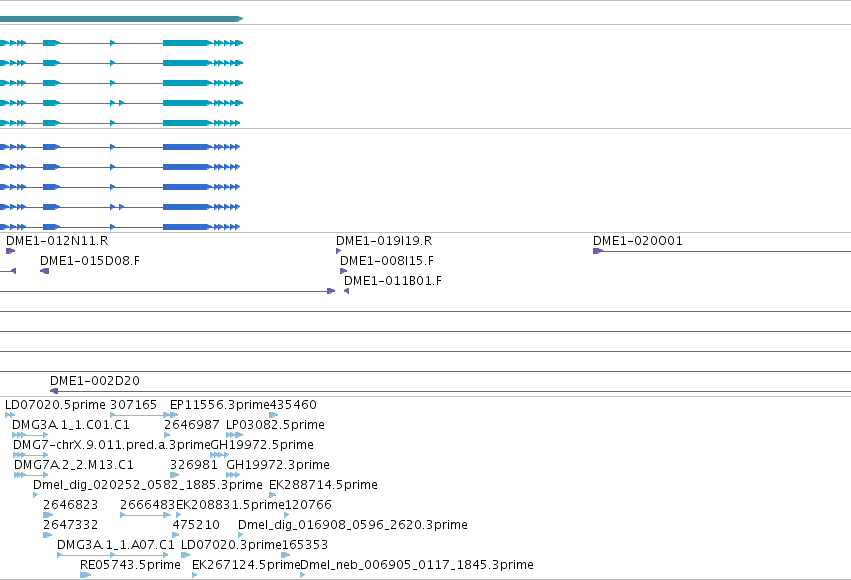This screenshot has width=851, height=580.
Task: Select the DME1-011B01.F label
Action: point(392,281)
